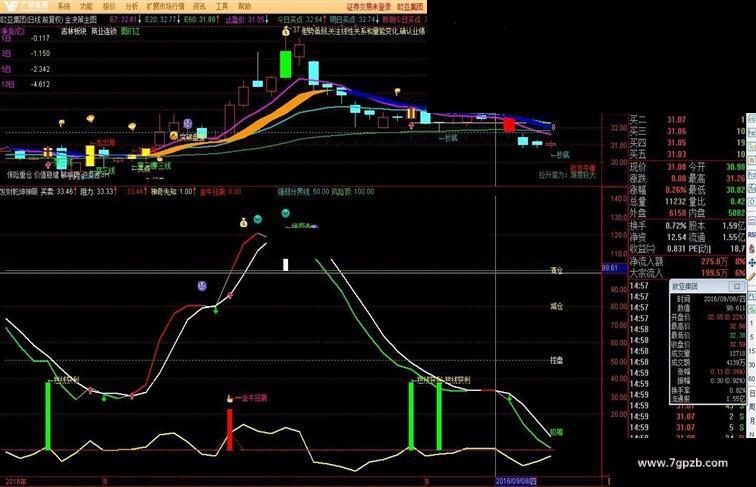Click the large green candlestick at the price peak
Image resolution: width=756 pixels, height=487 pixels.
coord(285,64)
